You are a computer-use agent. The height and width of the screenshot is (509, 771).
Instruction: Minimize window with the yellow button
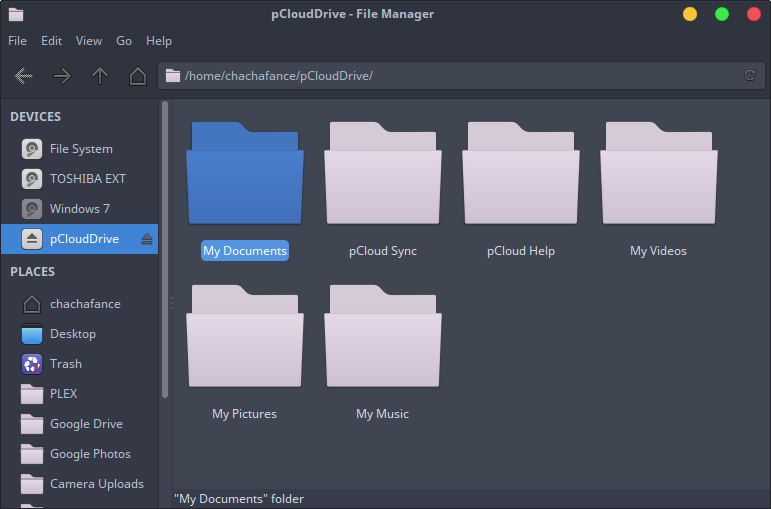coord(690,14)
